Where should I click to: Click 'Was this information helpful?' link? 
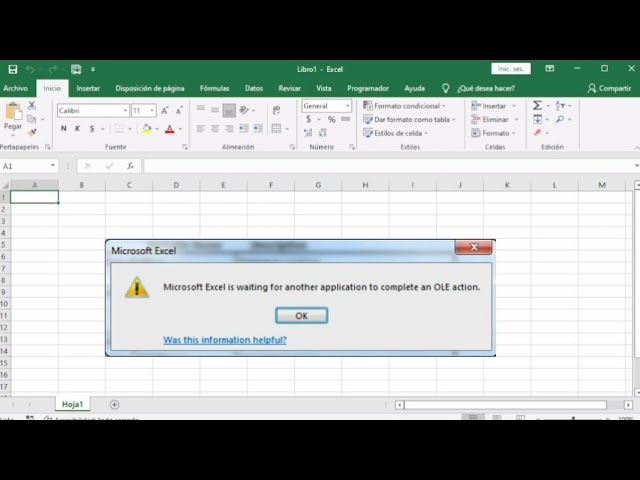point(225,340)
